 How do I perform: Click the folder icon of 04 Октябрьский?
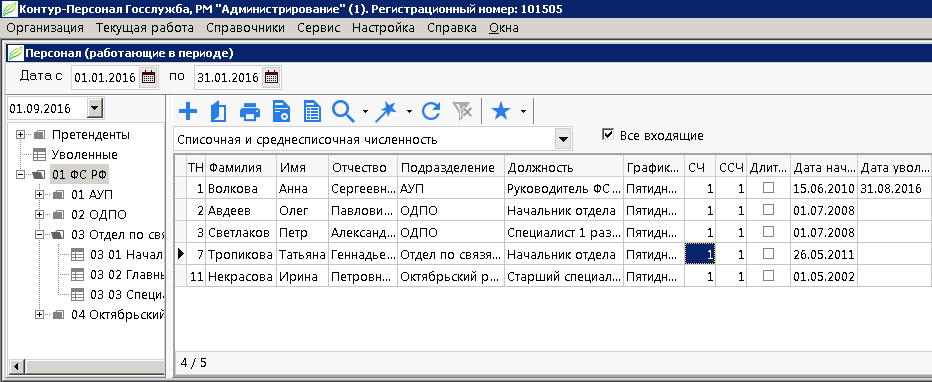pyautogui.click(x=58, y=314)
